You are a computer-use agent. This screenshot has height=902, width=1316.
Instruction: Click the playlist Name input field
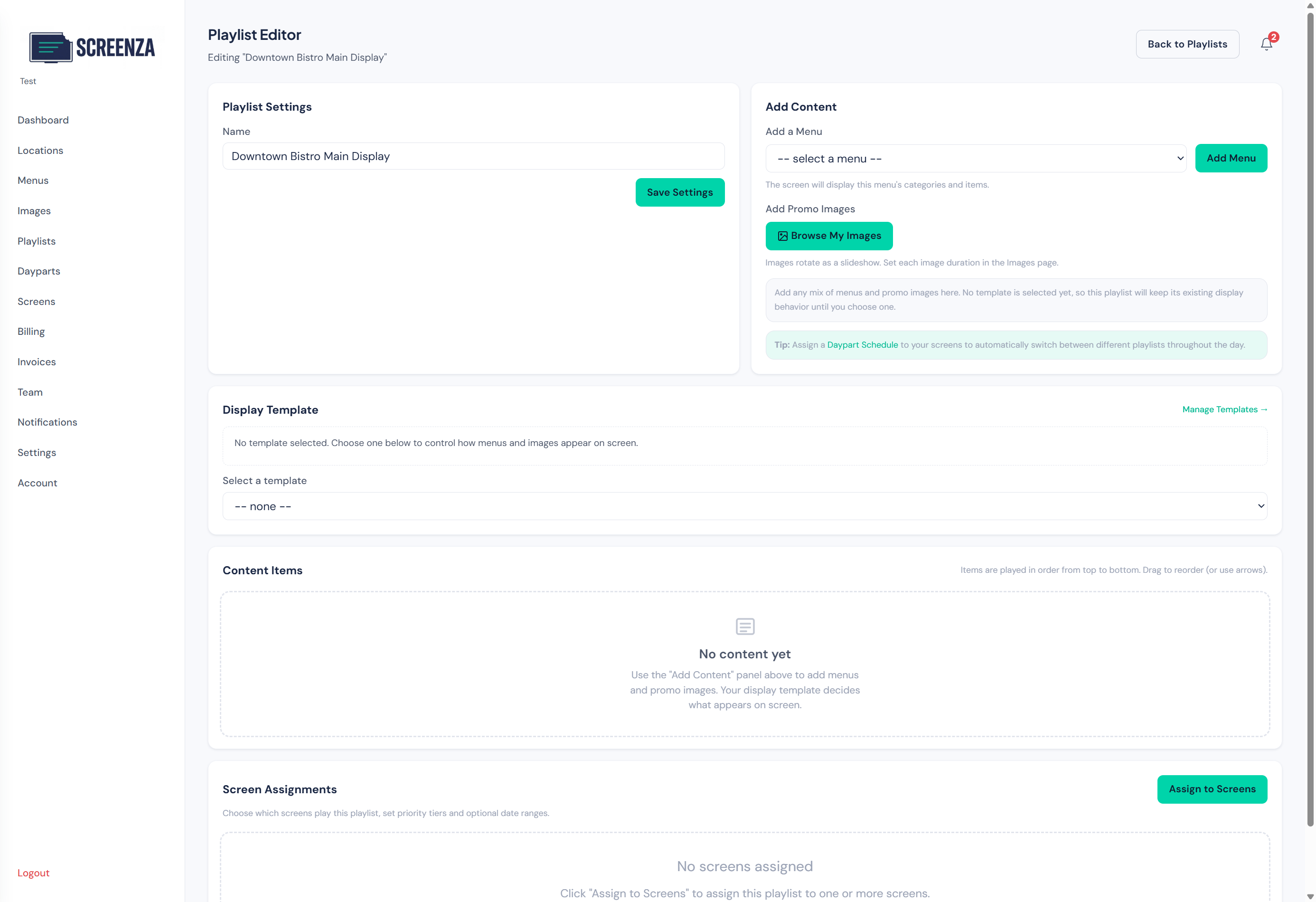click(473, 156)
